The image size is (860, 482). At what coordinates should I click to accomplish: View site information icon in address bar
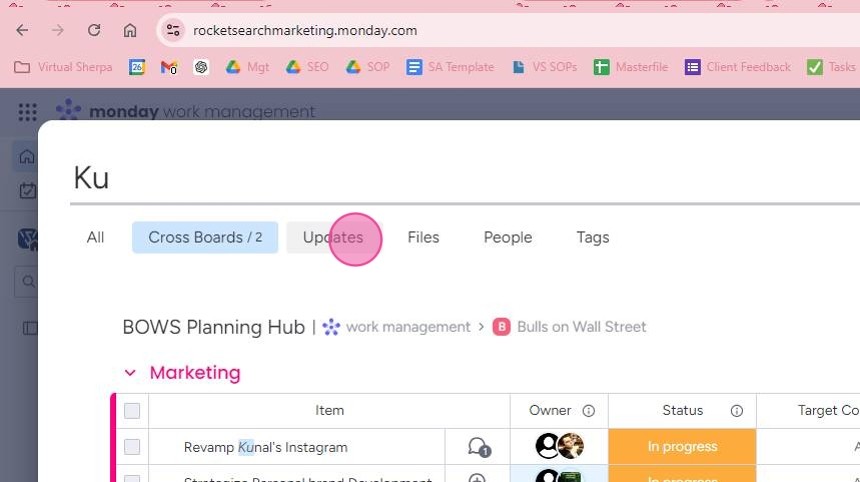click(x=173, y=30)
